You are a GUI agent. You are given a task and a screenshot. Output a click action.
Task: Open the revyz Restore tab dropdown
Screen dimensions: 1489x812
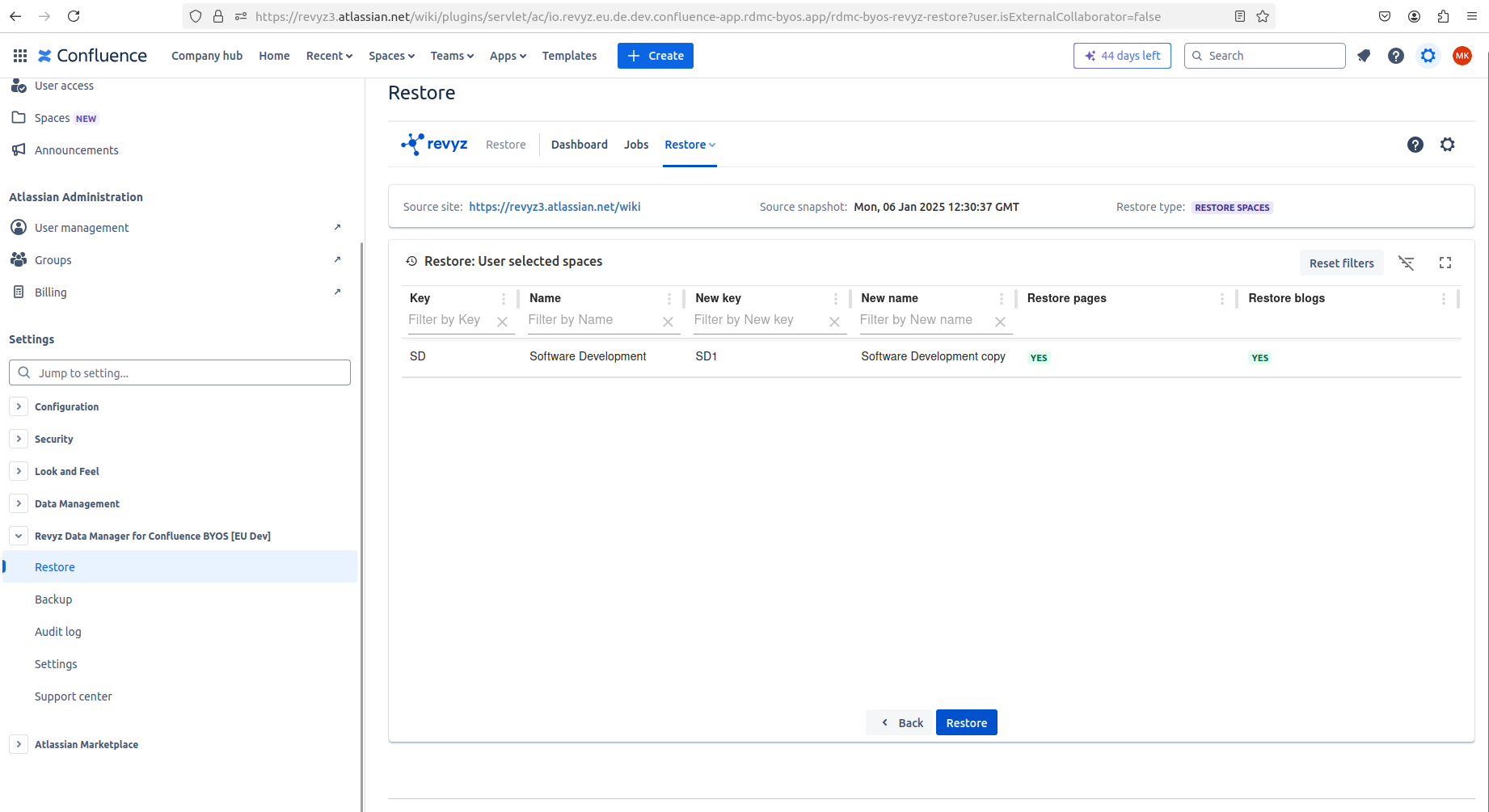tap(690, 145)
